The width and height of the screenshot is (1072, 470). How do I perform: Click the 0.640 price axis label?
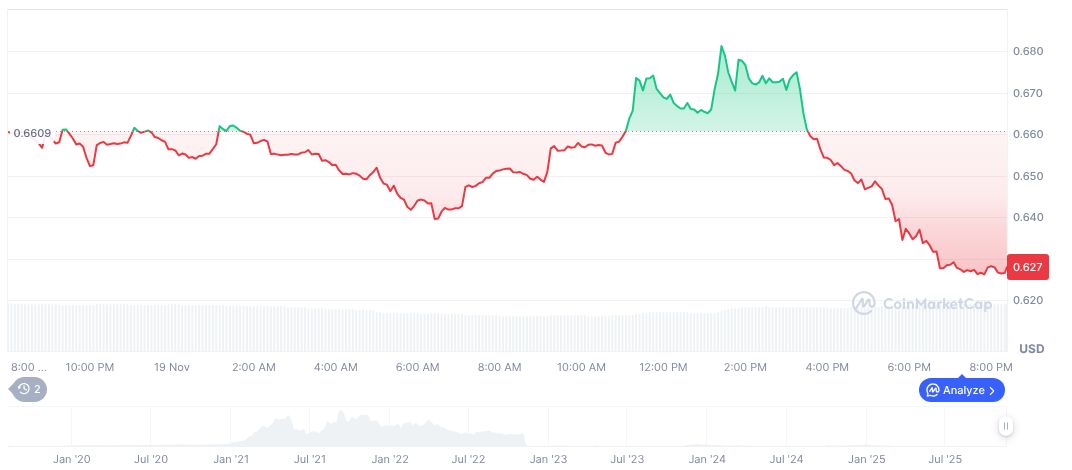click(x=1028, y=217)
